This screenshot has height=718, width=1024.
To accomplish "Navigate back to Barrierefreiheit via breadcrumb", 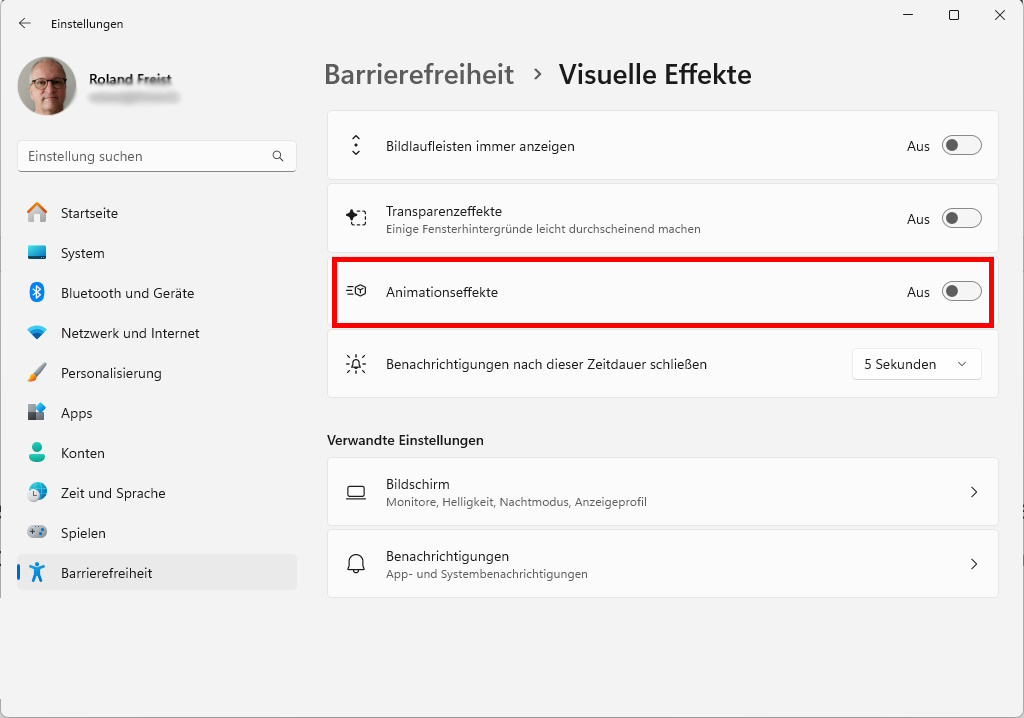I will point(419,74).
